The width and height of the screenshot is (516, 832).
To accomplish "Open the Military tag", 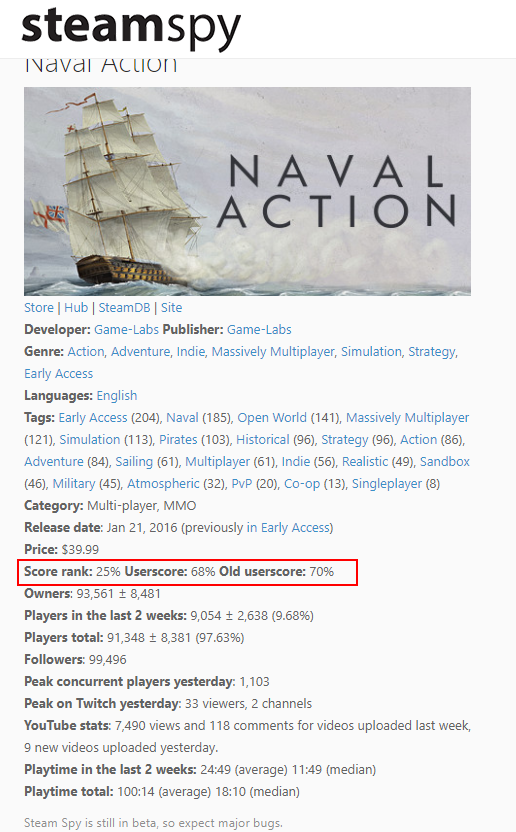I will [x=74, y=484].
